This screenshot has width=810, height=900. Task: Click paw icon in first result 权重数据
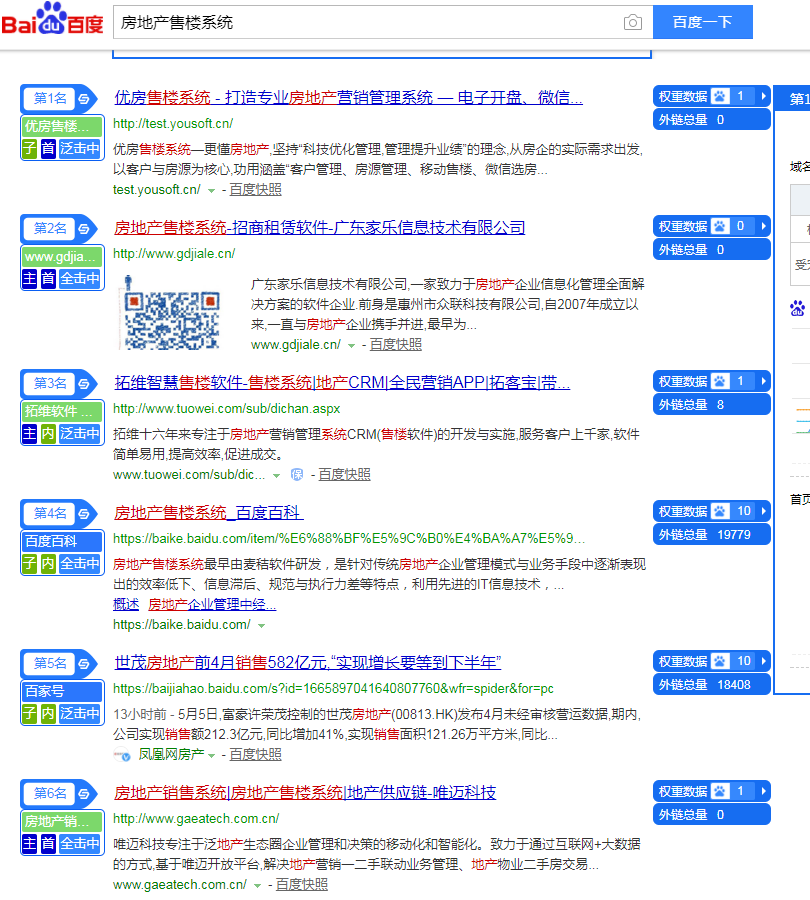point(720,96)
